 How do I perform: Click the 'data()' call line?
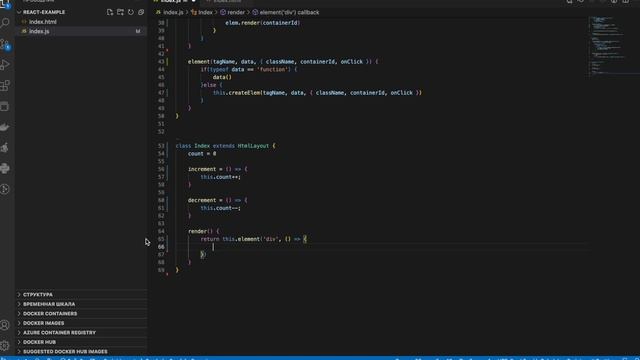[222, 77]
